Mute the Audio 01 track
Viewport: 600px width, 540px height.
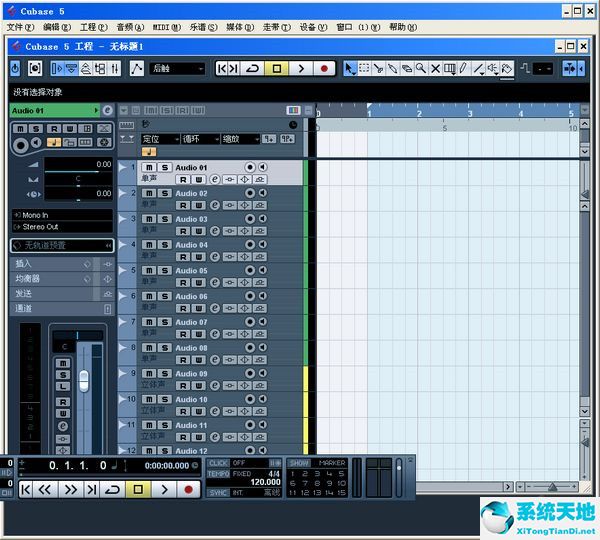tap(149, 168)
